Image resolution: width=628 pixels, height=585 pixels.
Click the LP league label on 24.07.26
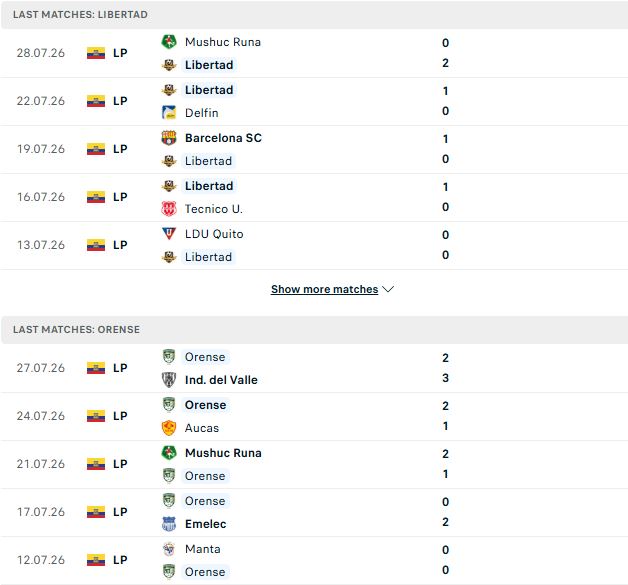120,416
